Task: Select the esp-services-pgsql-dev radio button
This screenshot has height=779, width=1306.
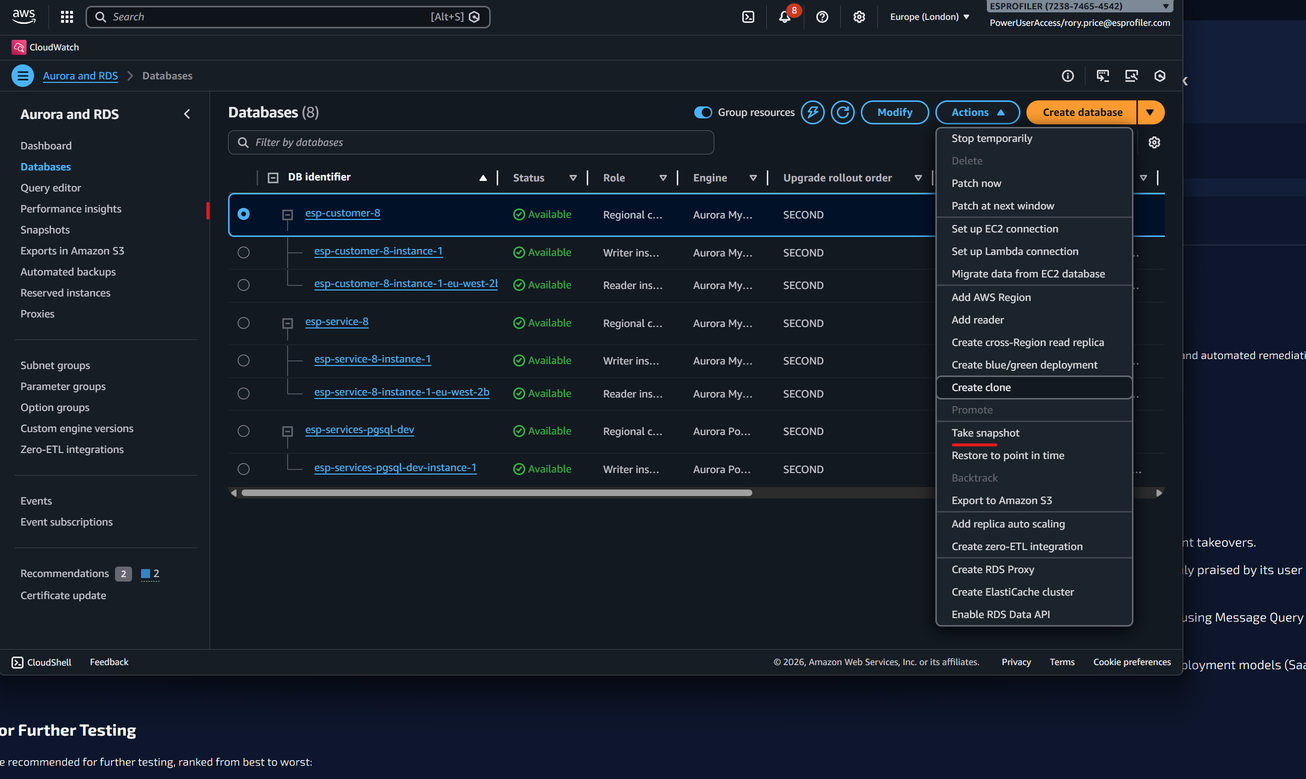Action: [x=243, y=431]
